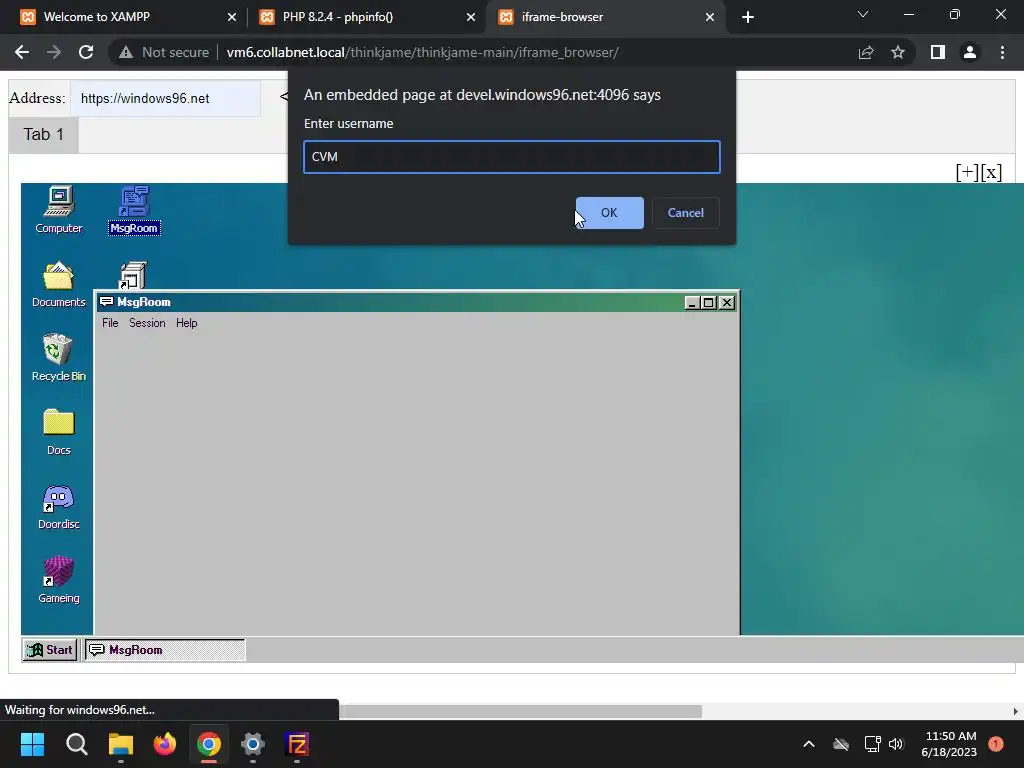Screen dimensions: 1024x768
Task: Click the horizontal page scrollbar
Action: click(x=520, y=711)
